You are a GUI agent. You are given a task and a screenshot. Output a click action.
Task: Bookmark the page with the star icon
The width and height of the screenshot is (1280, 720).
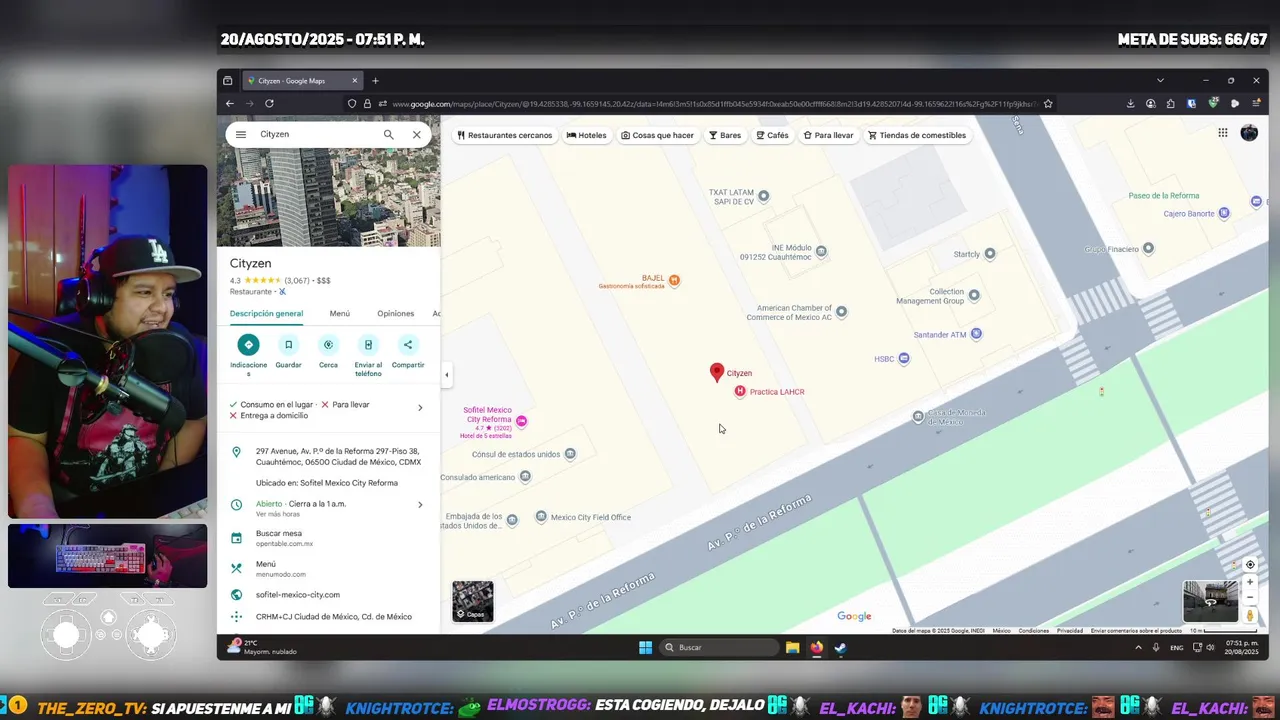point(1048,103)
